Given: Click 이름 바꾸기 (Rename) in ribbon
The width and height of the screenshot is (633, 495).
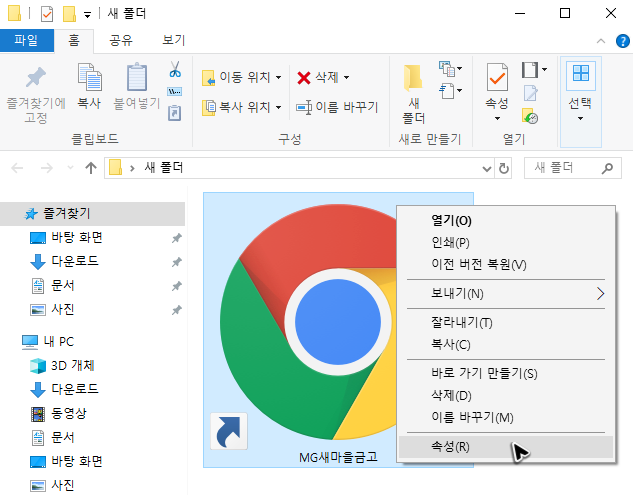Looking at the screenshot, I should 337,107.
